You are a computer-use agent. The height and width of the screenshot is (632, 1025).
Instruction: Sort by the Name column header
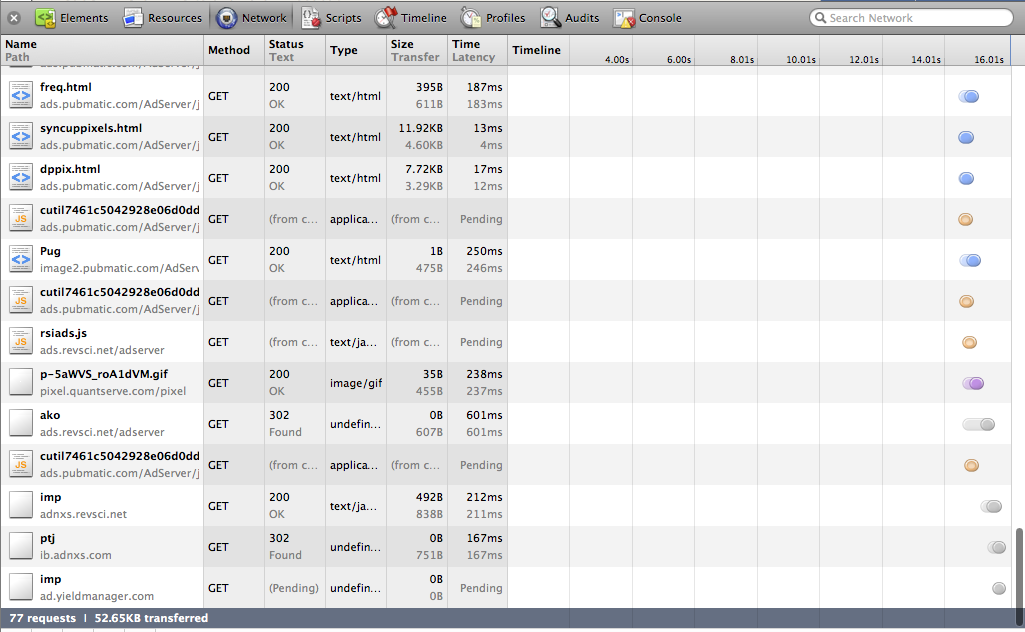tap(102, 50)
